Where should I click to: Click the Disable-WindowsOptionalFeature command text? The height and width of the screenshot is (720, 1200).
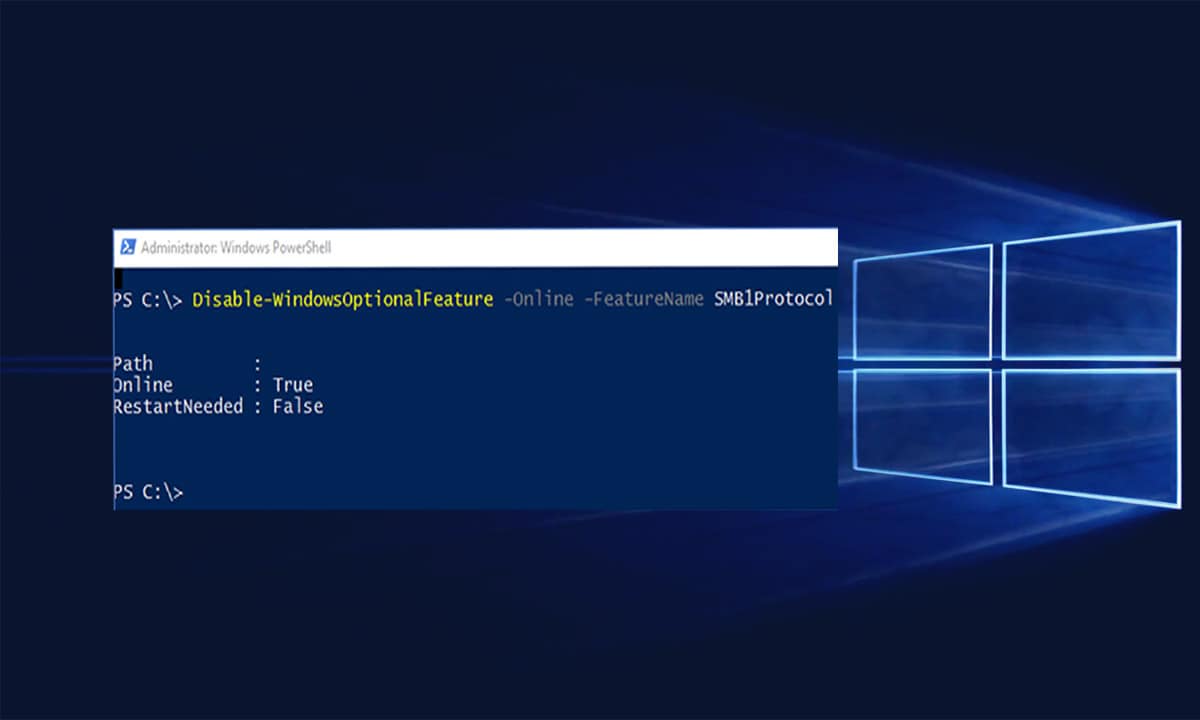click(343, 299)
